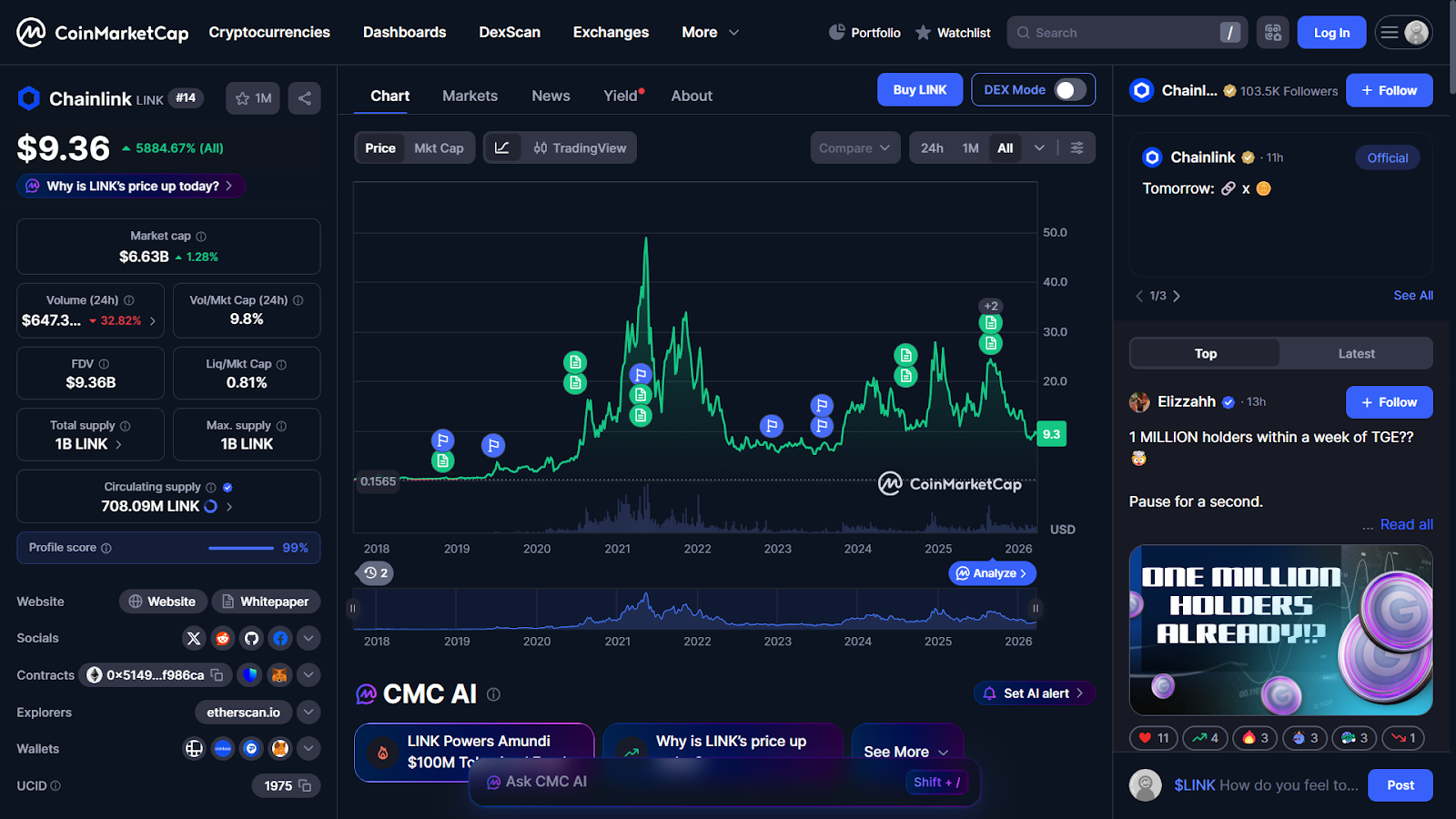This screenshot has width=1456, height=819.
Task: Add the contract to MetaMask
Action: pos(279,674)
